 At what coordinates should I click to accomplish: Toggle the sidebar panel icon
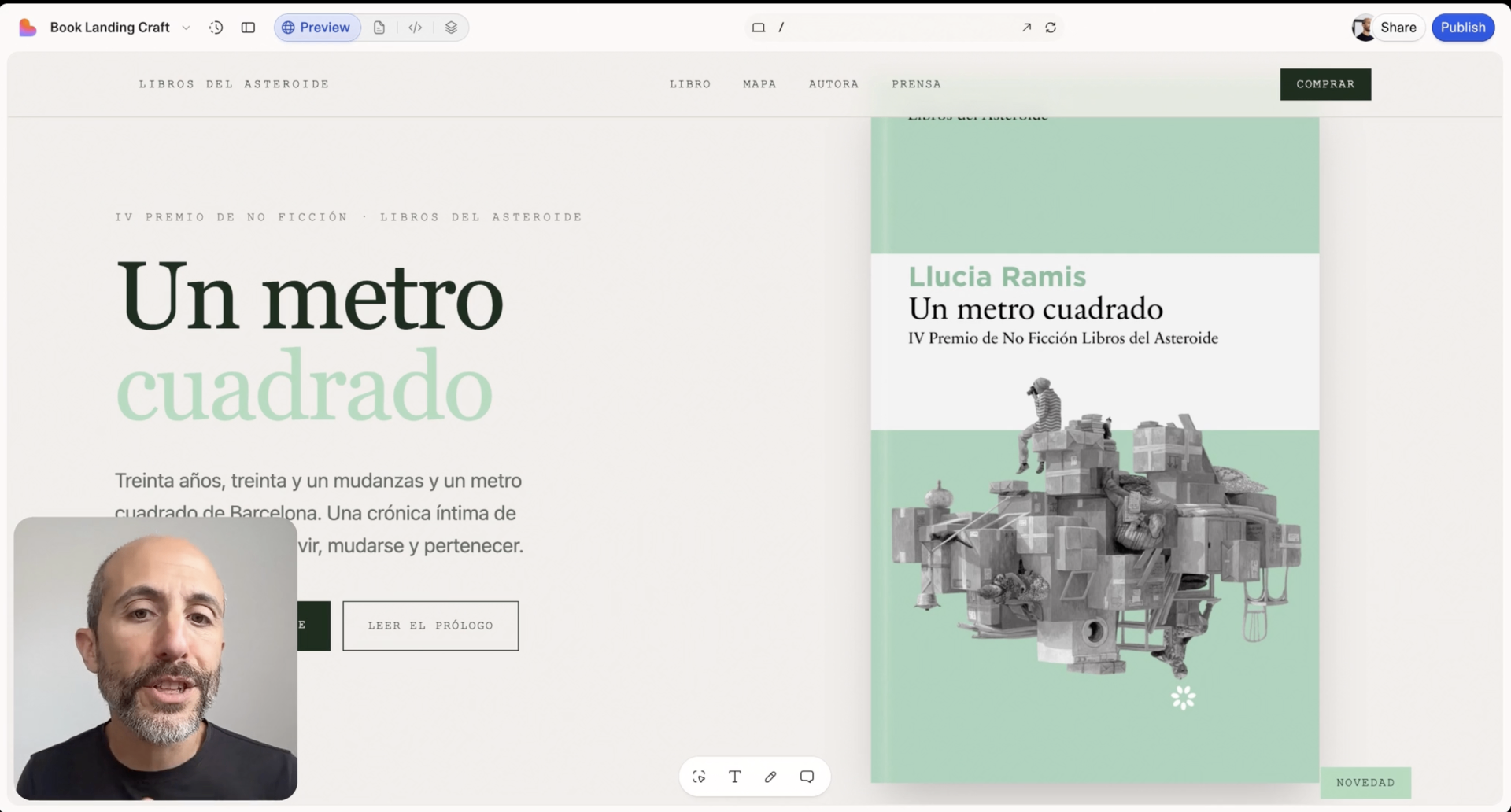(248, 28)
